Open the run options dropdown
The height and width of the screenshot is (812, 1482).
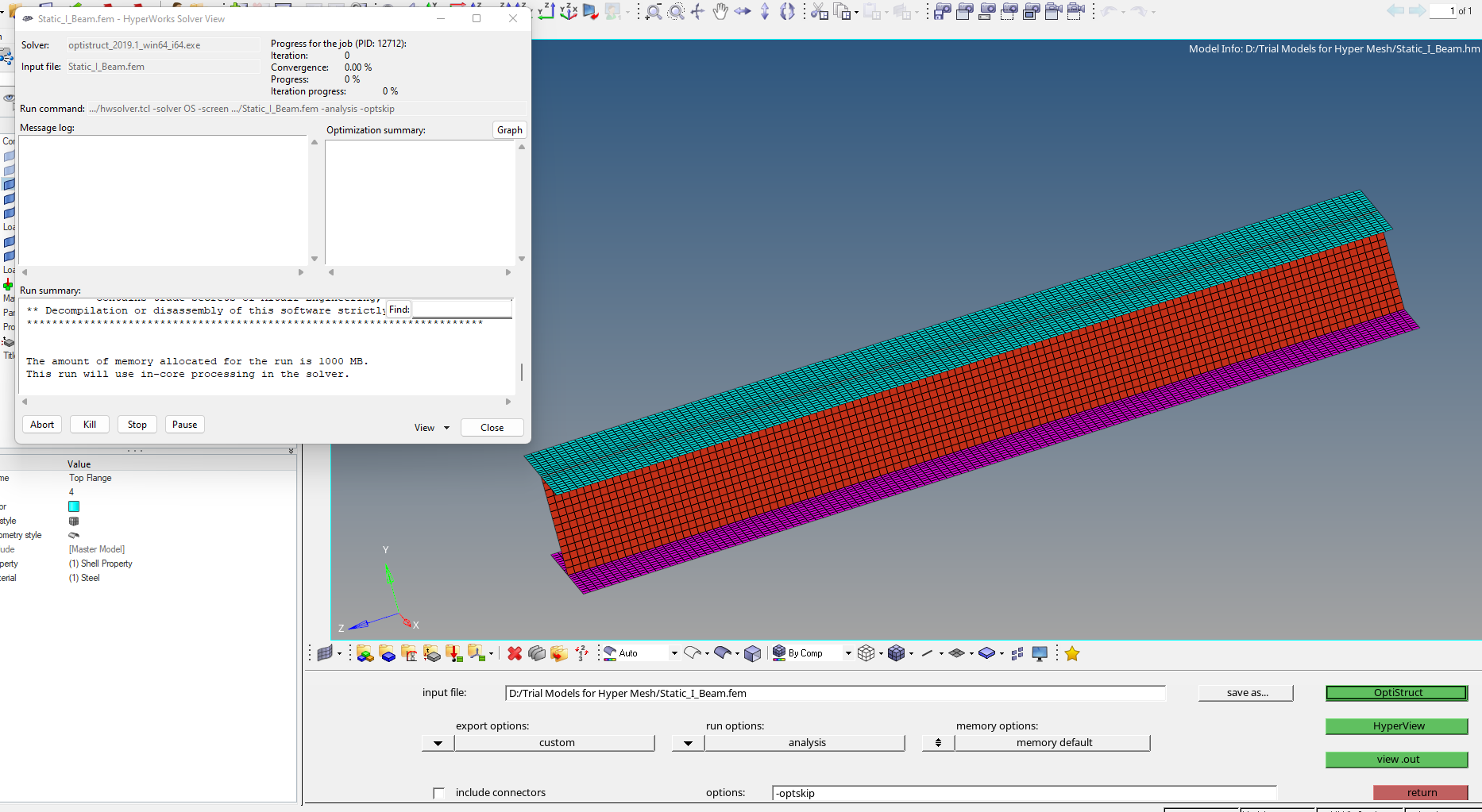686,742
